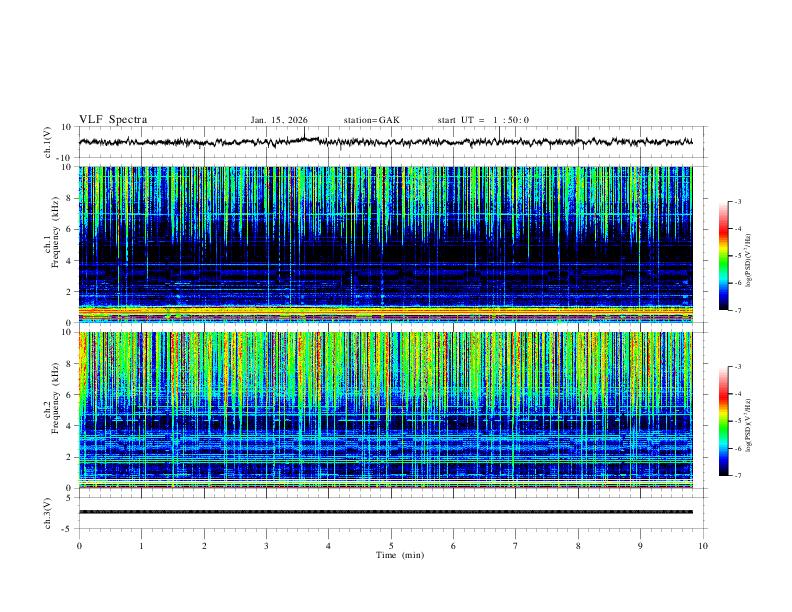Select the date text "Jan. 15, 2026"
The image size is (792, 612).
click(279, 120)
